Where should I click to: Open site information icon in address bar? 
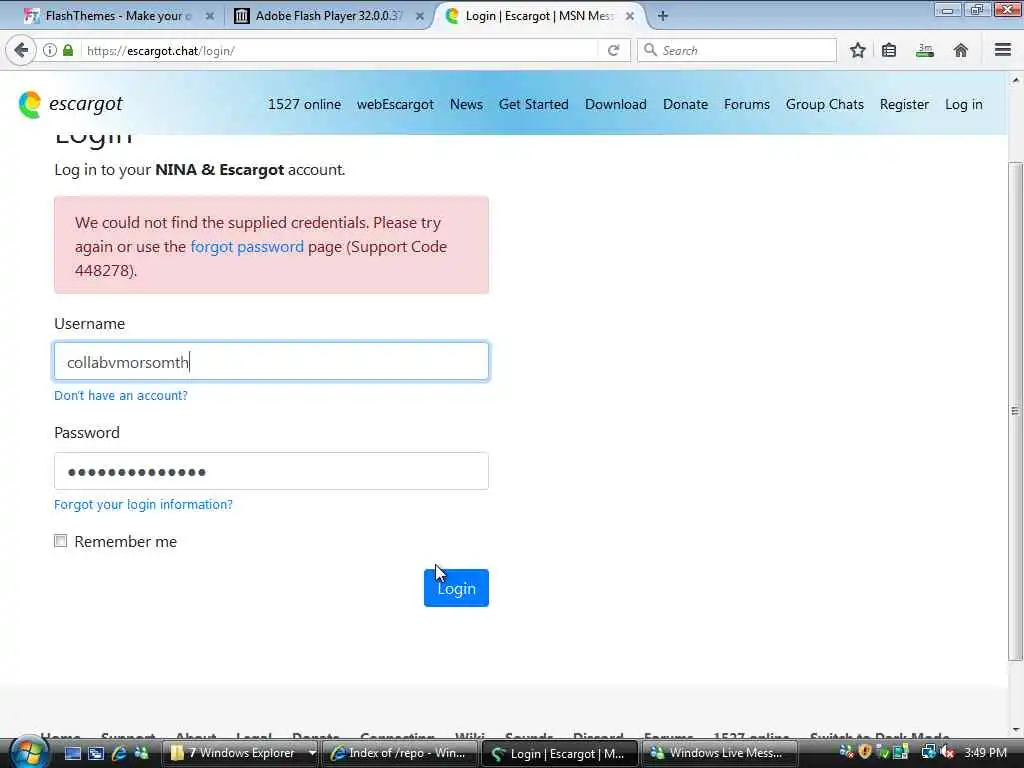[x=50, y=50]
